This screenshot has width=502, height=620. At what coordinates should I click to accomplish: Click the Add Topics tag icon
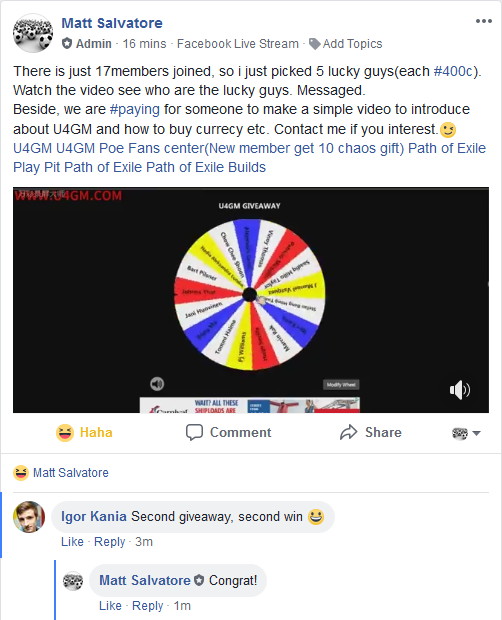click(x=315, y=44)
